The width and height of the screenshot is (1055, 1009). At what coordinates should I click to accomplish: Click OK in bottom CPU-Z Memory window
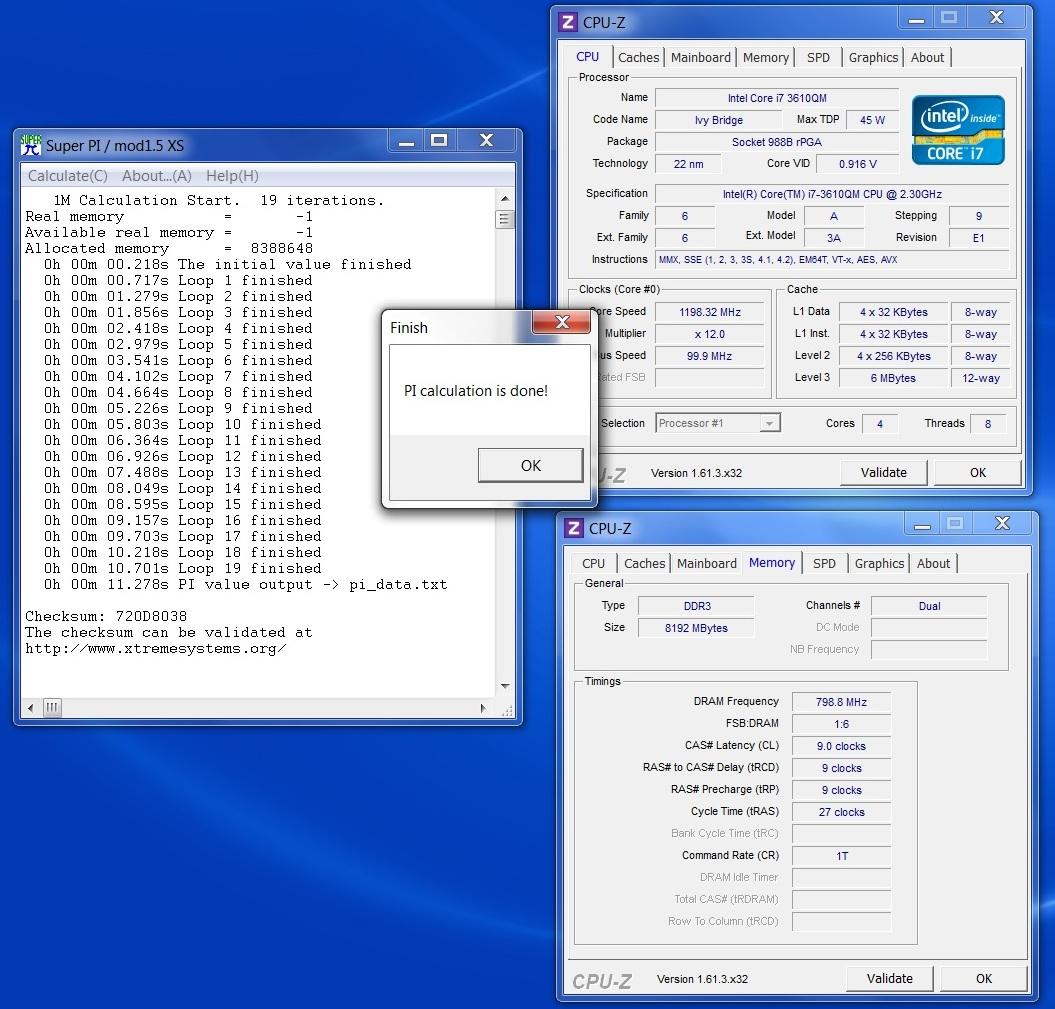coord(984,978)
